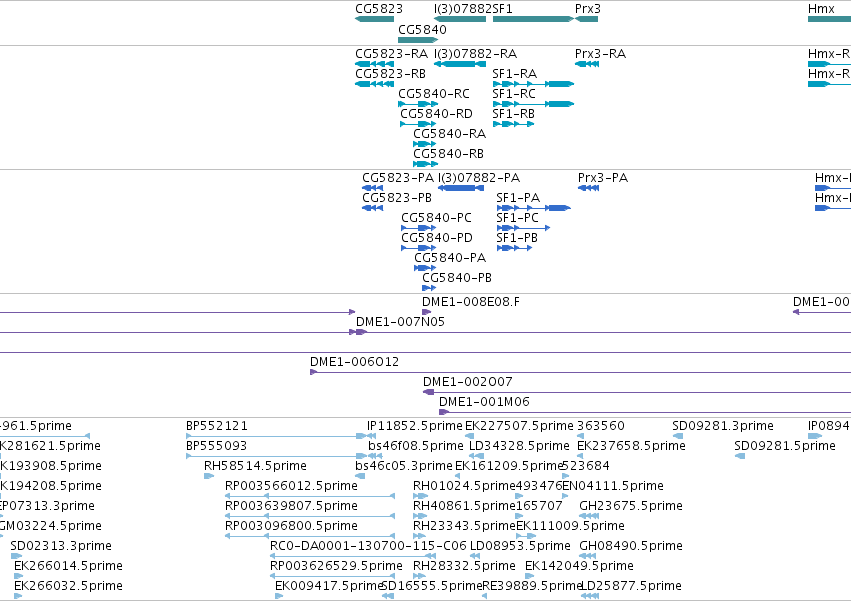
Task: Select the SF1-PB protein label
Action: click(x=517, y=238)
